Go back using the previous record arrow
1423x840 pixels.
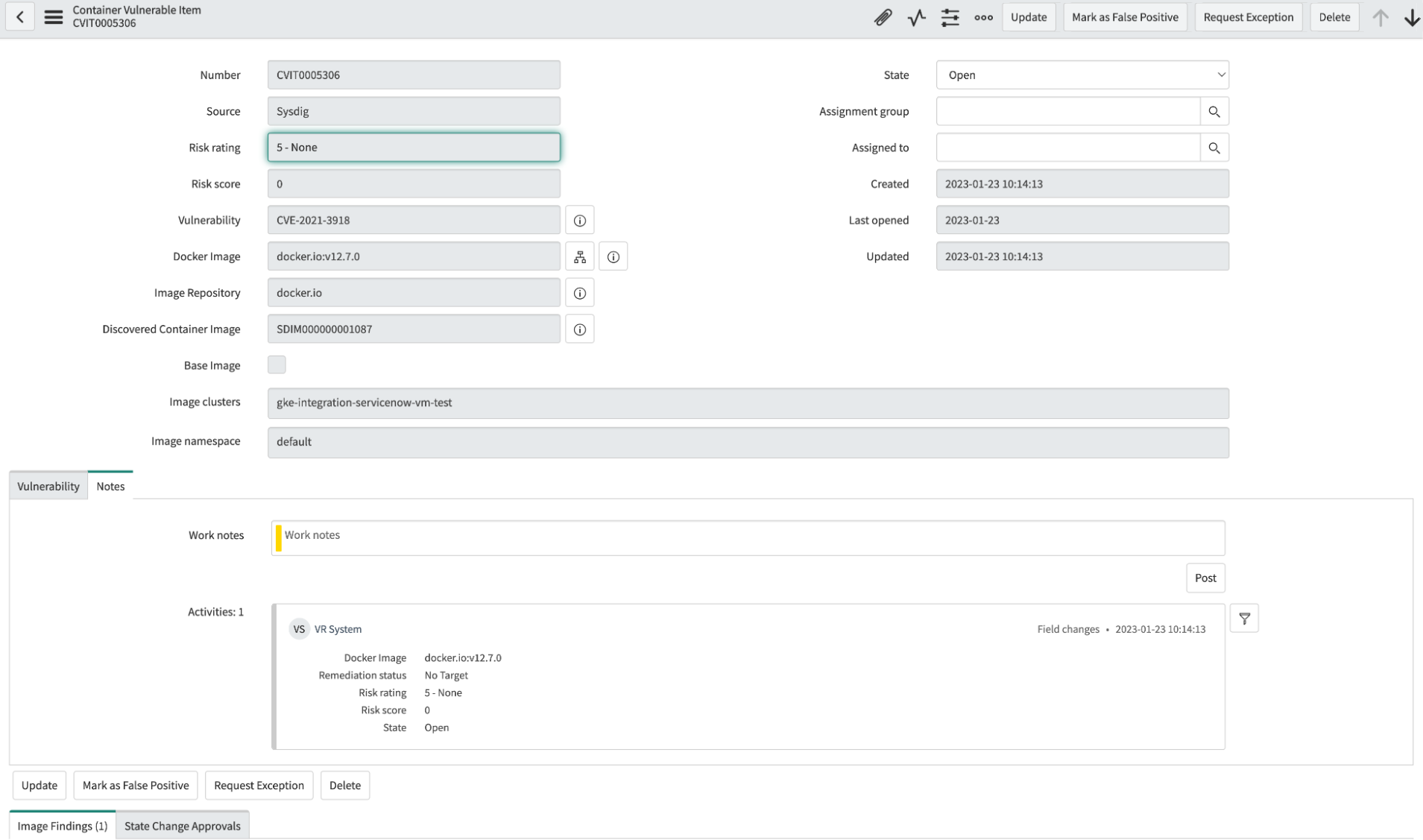(x=20, y=16)
